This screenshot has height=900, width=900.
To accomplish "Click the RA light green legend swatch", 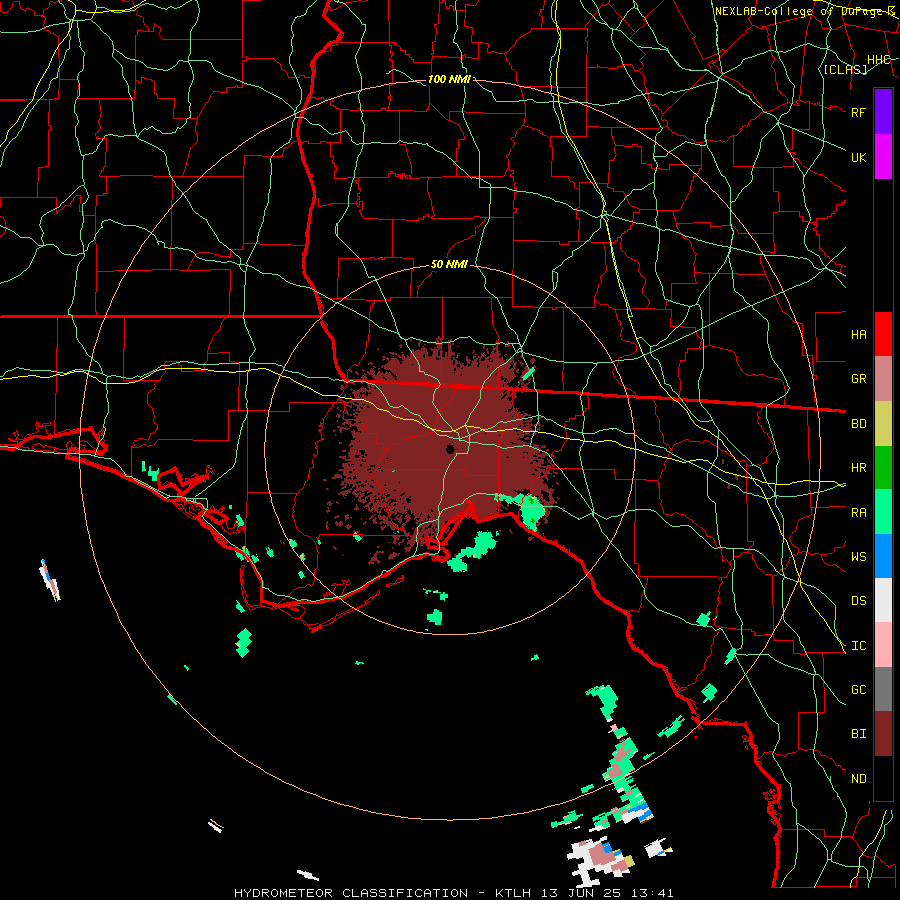I will [883, 512].
